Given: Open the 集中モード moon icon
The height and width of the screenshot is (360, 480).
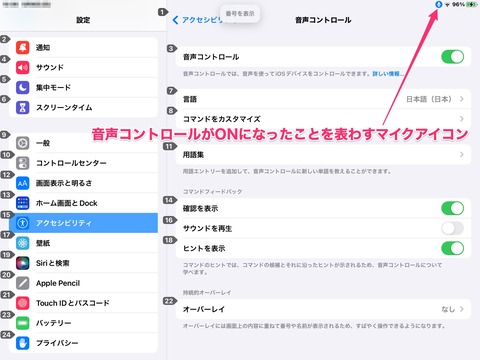Looking at the screenshot, I should coord(23,87).
